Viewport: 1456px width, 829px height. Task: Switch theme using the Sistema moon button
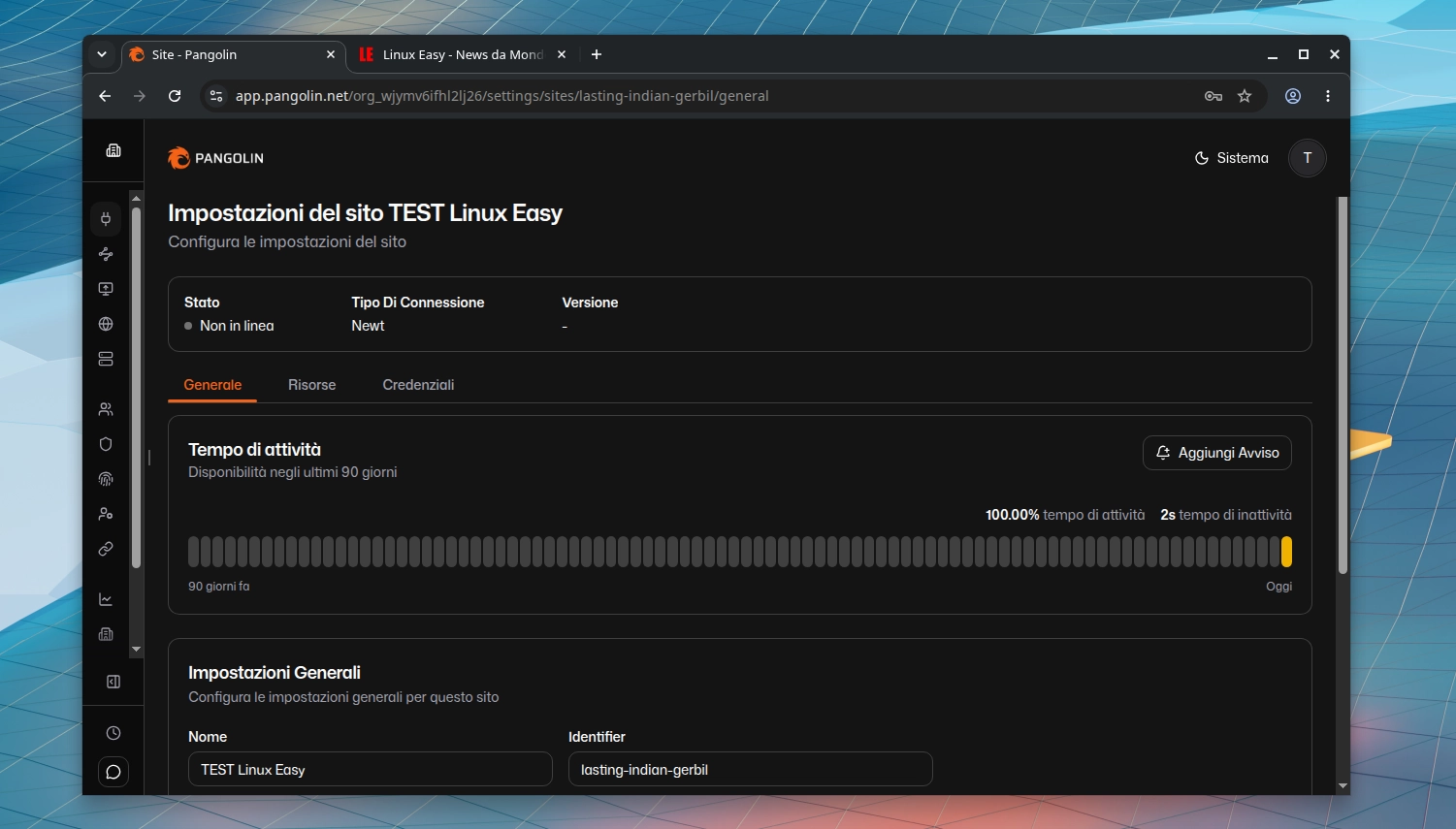coord(1231,158)
